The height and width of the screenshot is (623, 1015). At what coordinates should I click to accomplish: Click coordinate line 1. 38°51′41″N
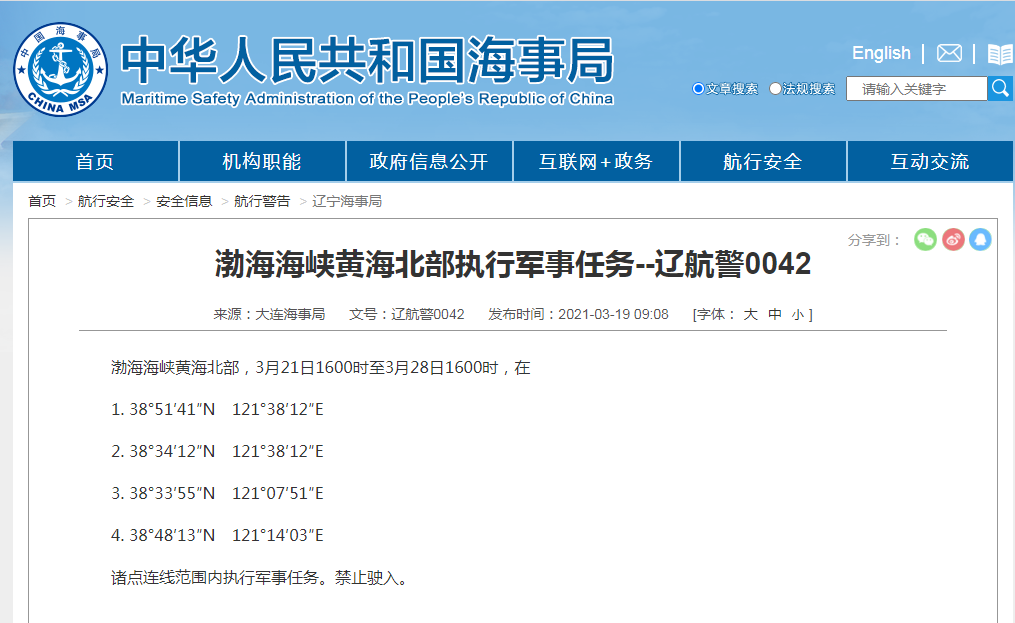(217, 409)
